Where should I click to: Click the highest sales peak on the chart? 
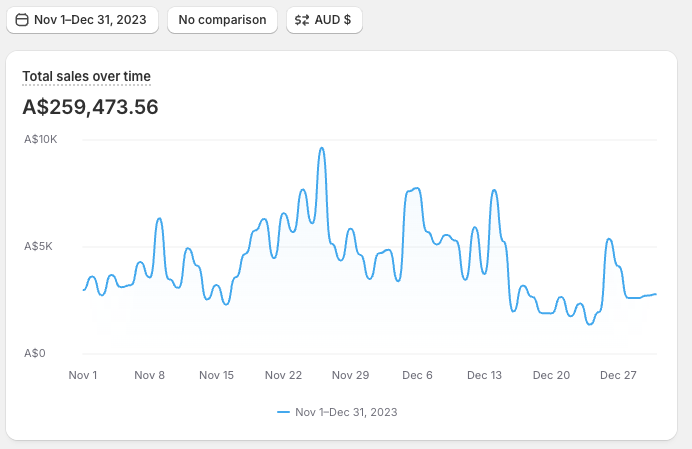pos(322,148)
